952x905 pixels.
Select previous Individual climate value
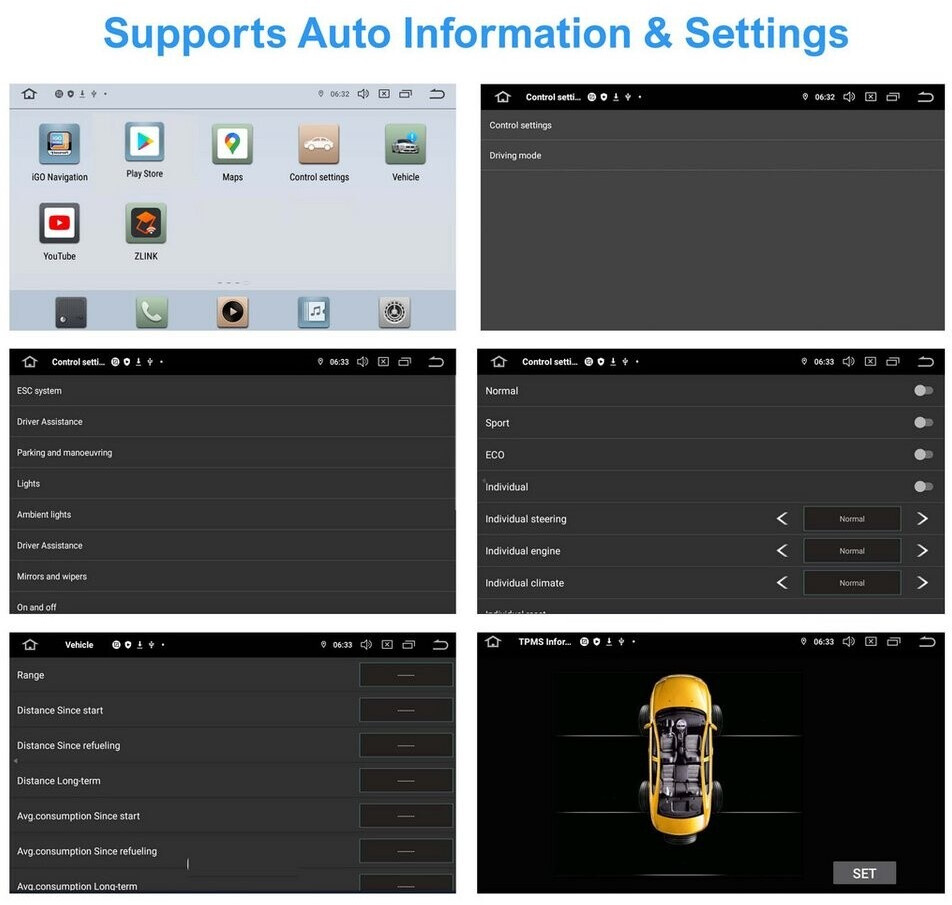coord(782,583)
